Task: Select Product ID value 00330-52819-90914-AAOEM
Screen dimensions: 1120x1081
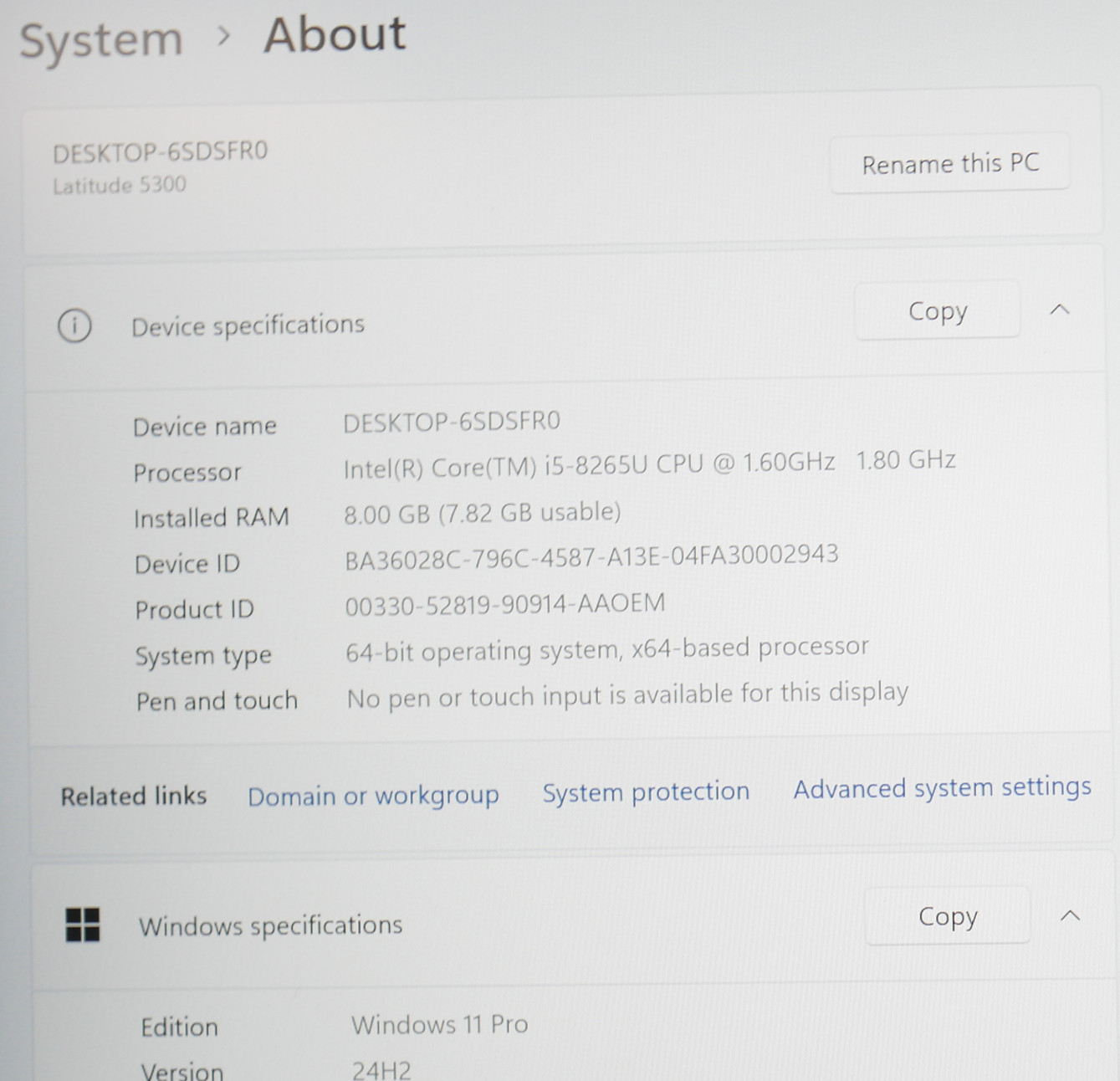Action: 505,604
